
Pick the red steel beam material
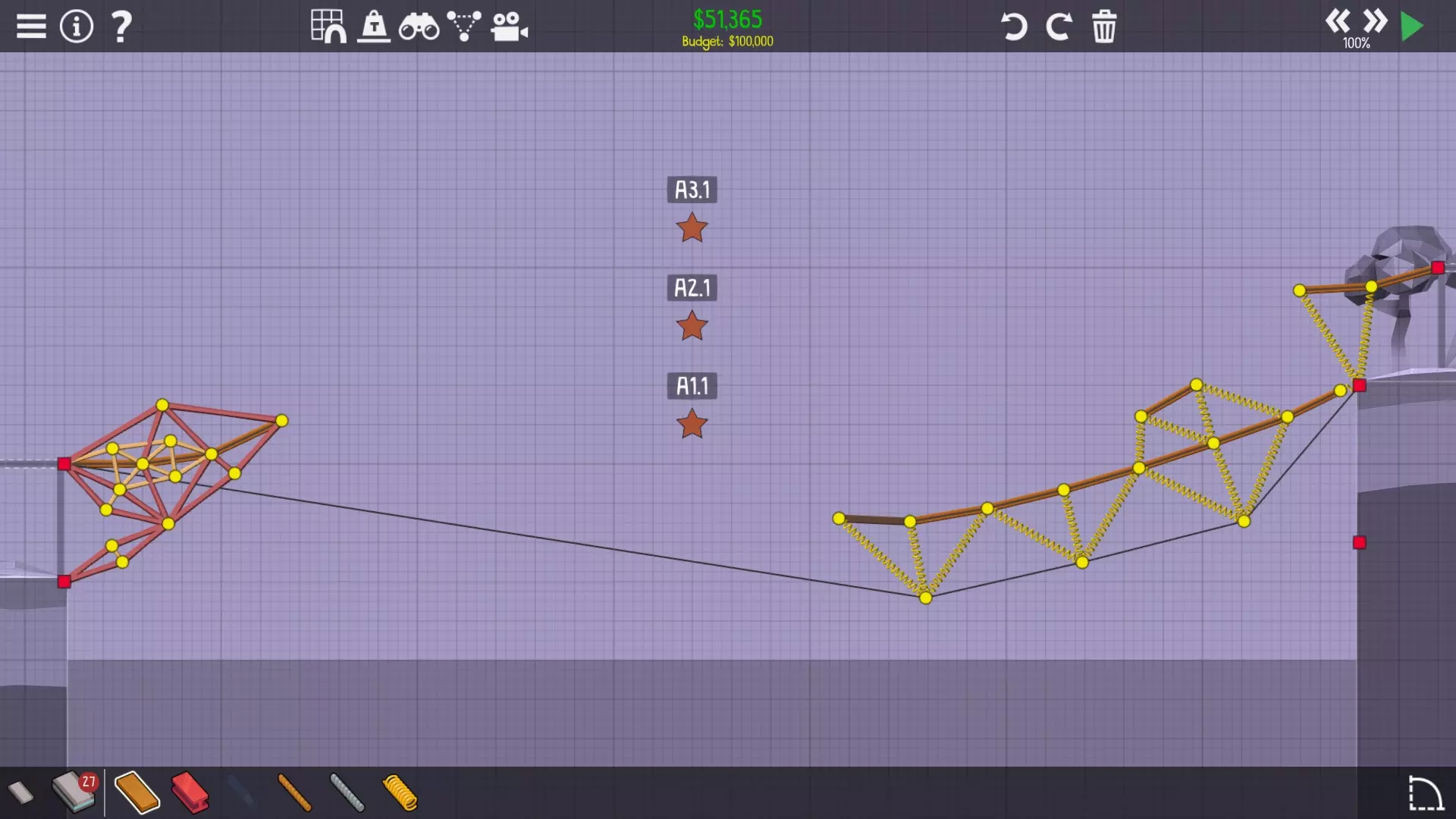(190, 793)
